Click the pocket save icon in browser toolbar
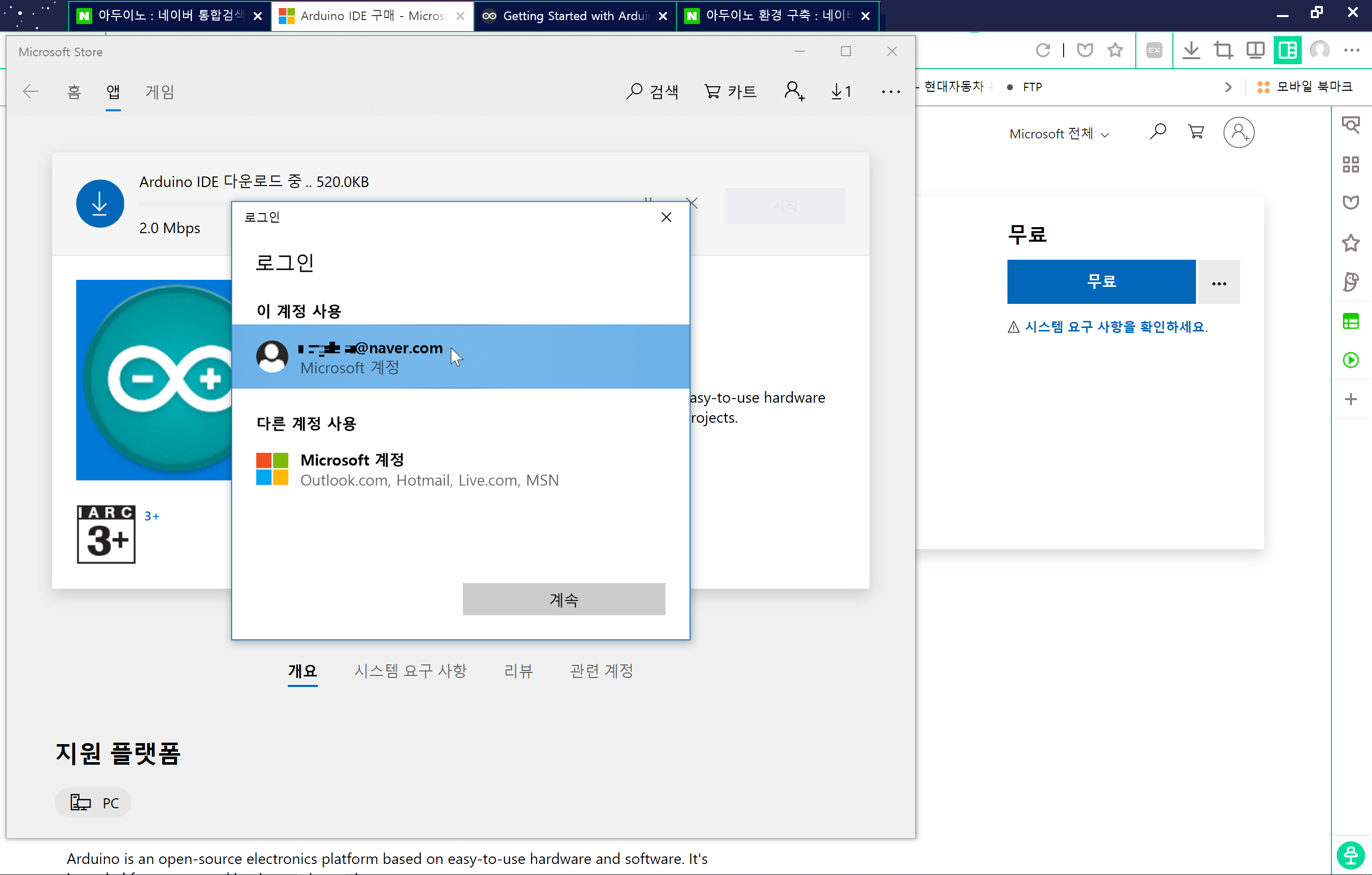The width and height of the screenshot is (1372, 875). pyautogui.click(x=1085, y=50)
